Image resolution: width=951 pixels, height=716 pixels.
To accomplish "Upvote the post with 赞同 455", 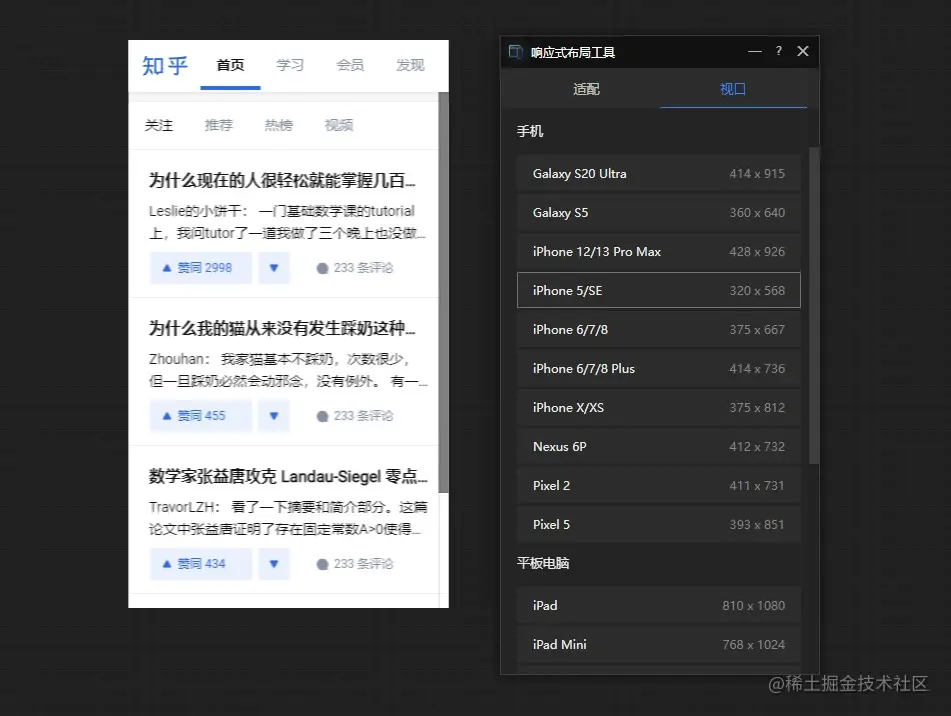I will (201, 416).
